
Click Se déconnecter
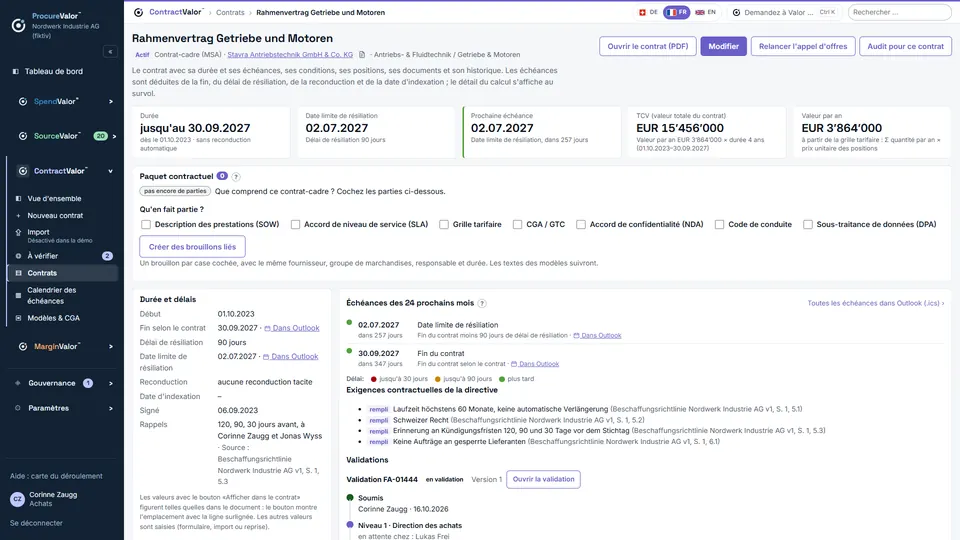pyautogui.click(x=36, y=523)
